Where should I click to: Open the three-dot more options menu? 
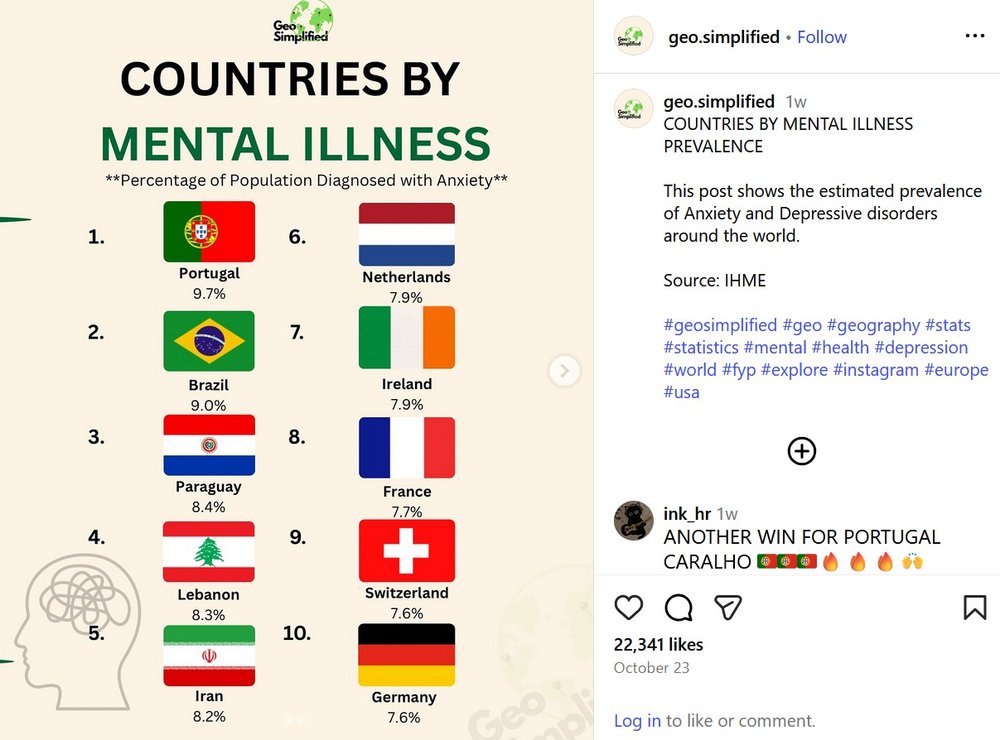point(974,36)
